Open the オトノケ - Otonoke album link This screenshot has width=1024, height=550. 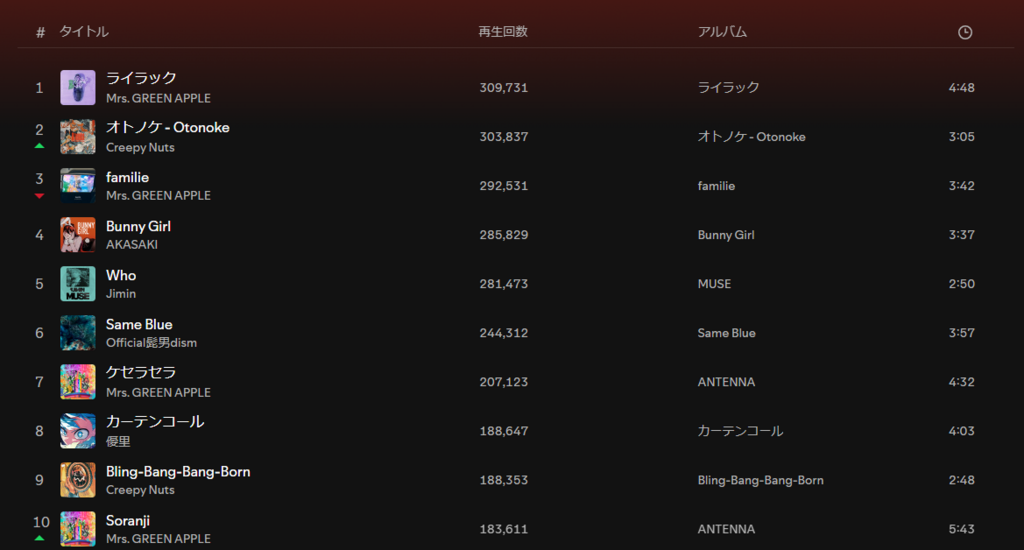(751, 137)
